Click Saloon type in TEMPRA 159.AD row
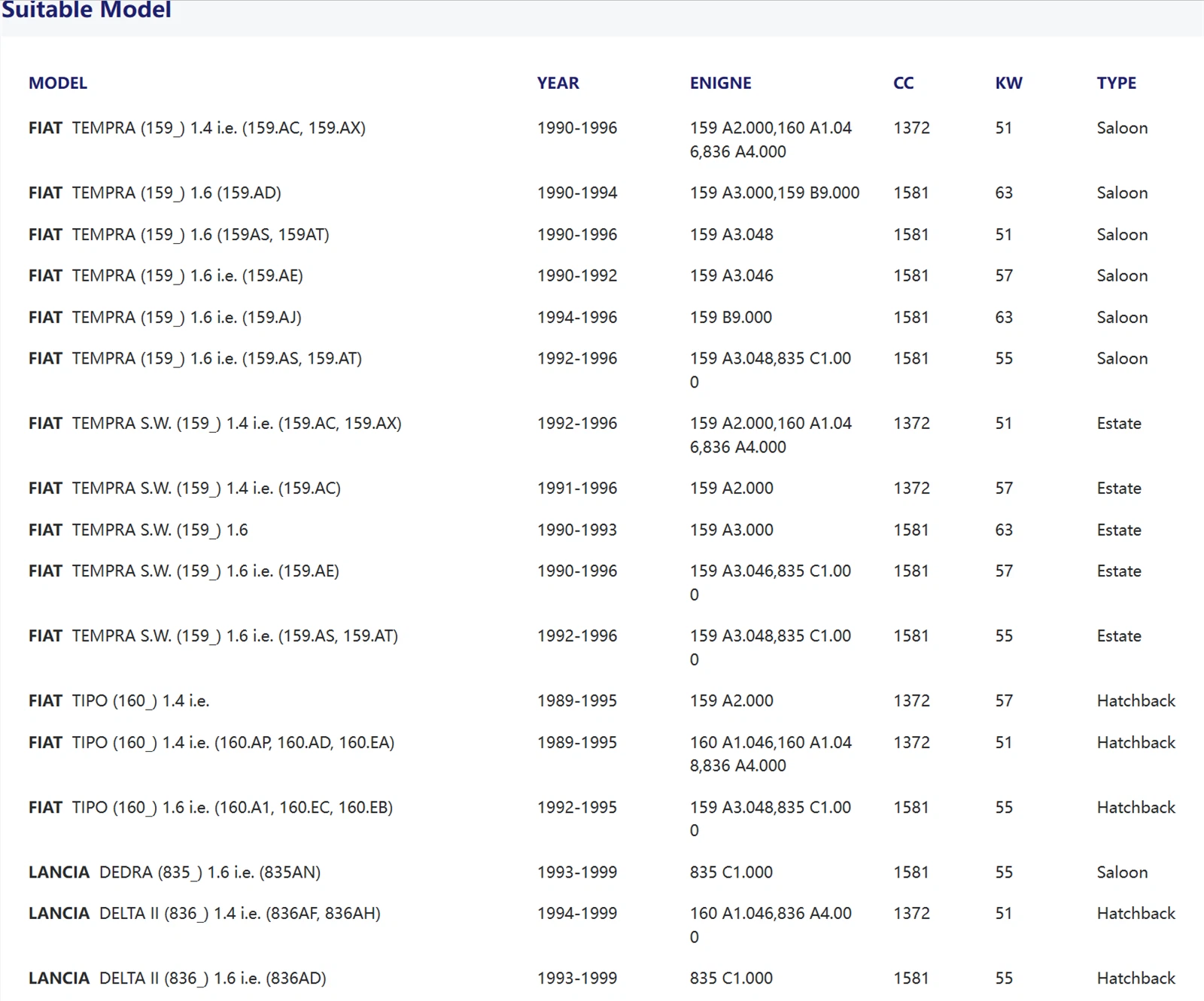Viewport: 1204px width, 1001px height. [x=1122, y=193]
